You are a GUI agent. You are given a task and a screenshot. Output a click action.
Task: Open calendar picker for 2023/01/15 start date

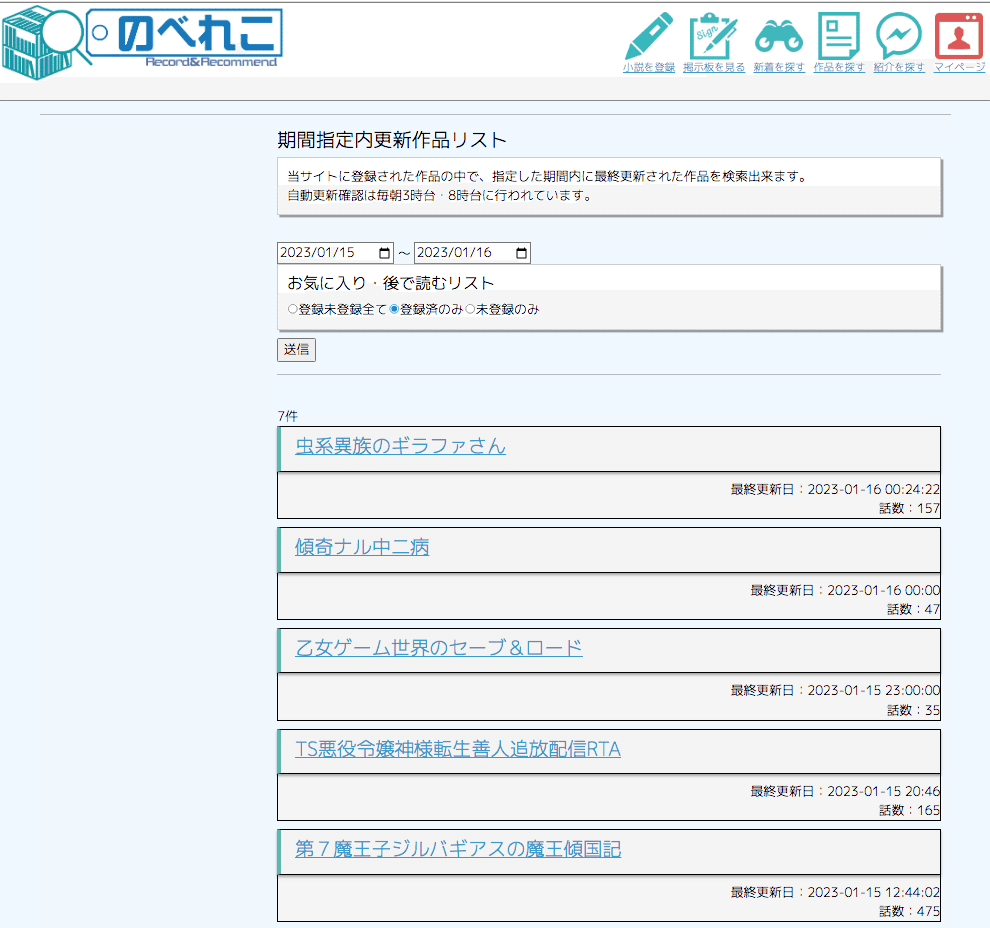(385, 253)
